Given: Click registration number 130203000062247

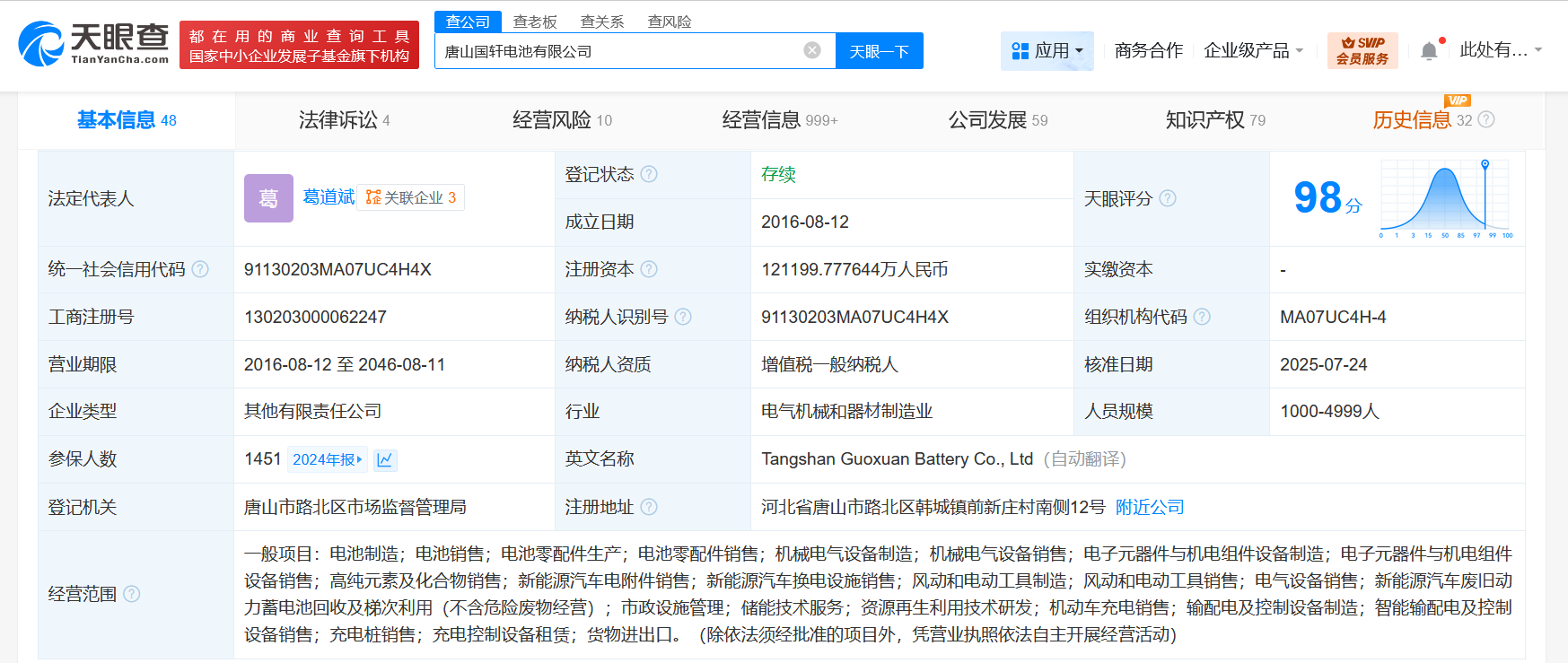Looking at the screenshot, I should point(315,318).
